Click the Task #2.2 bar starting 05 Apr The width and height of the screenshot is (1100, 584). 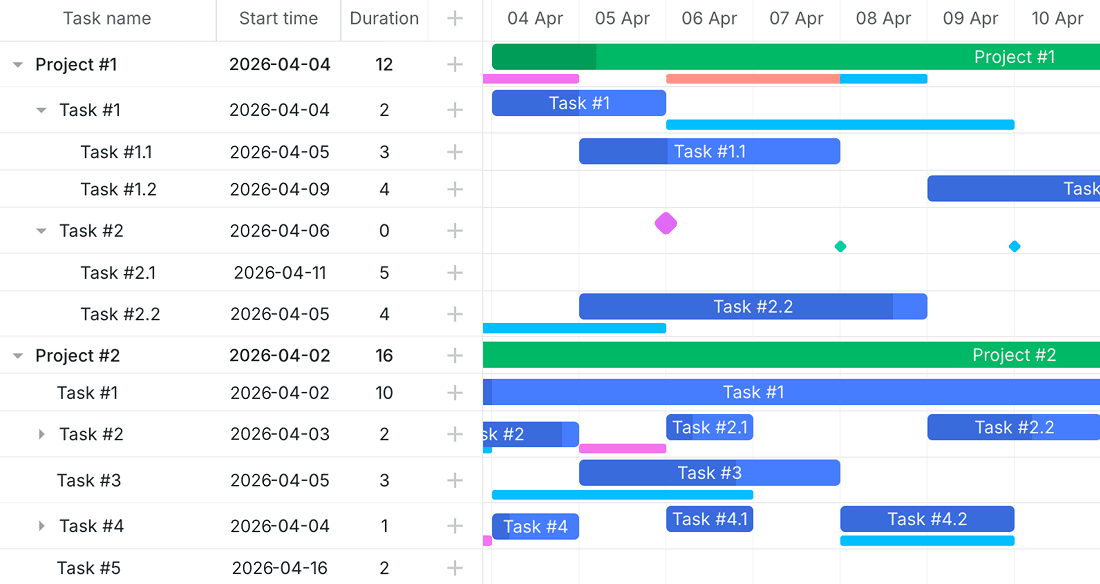pyautogui.click(x=753, y=307)
